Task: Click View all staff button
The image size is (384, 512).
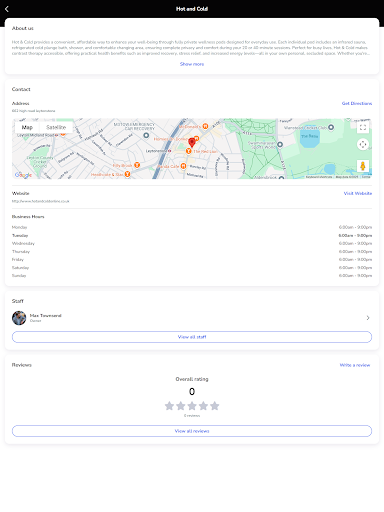Action: [x=192, y=337]
